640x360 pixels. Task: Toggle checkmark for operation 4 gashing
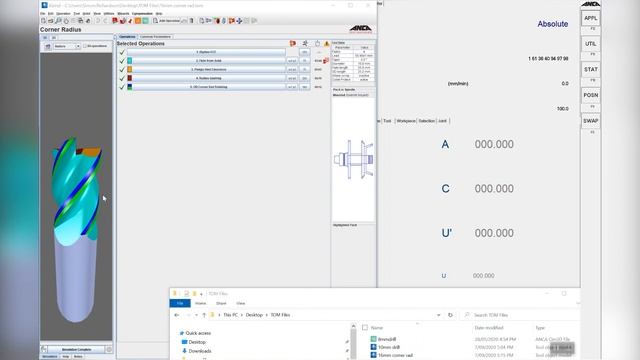click(122, 78)
